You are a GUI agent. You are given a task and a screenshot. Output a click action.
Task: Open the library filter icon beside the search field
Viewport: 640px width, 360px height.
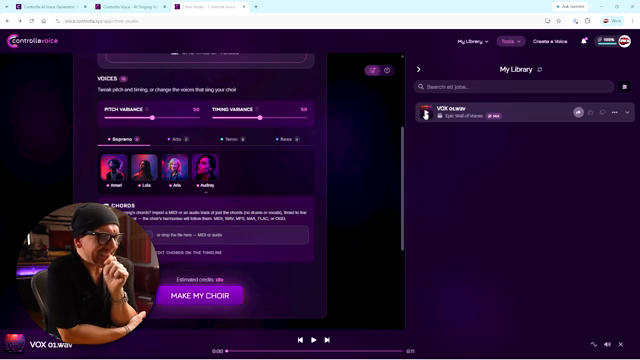[624, 87]
